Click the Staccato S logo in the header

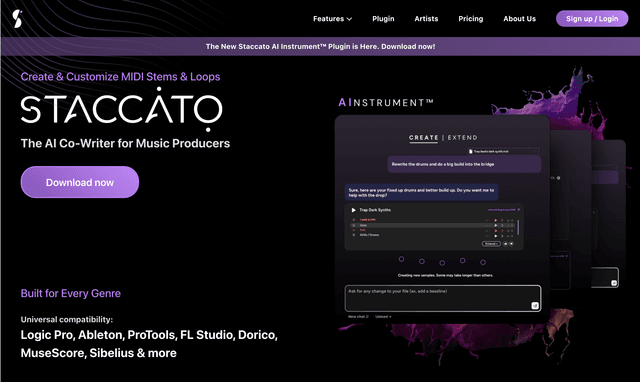click(x=17, y=19)
